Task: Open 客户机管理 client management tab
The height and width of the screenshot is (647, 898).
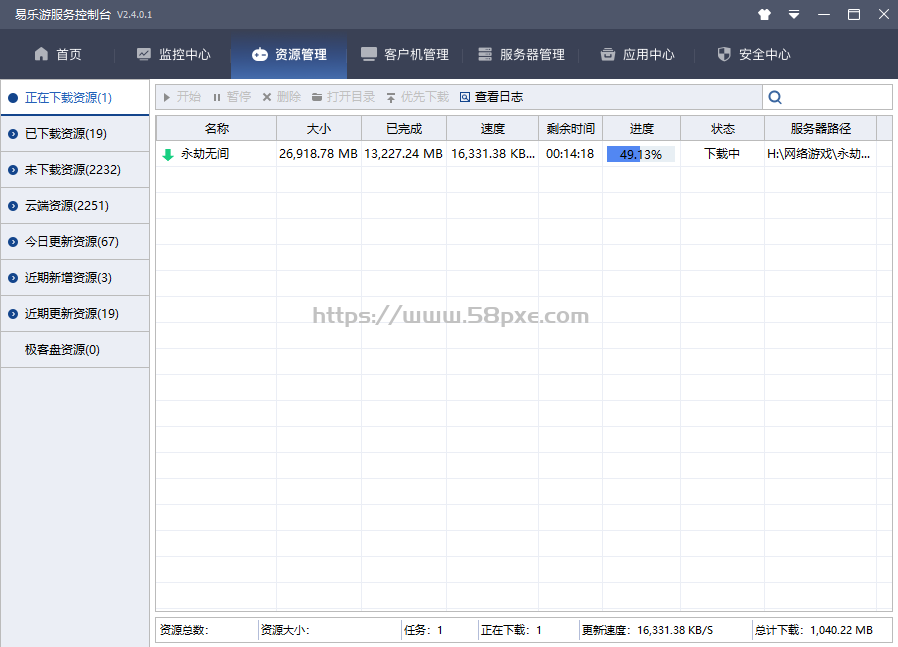Action: (405, 54)
